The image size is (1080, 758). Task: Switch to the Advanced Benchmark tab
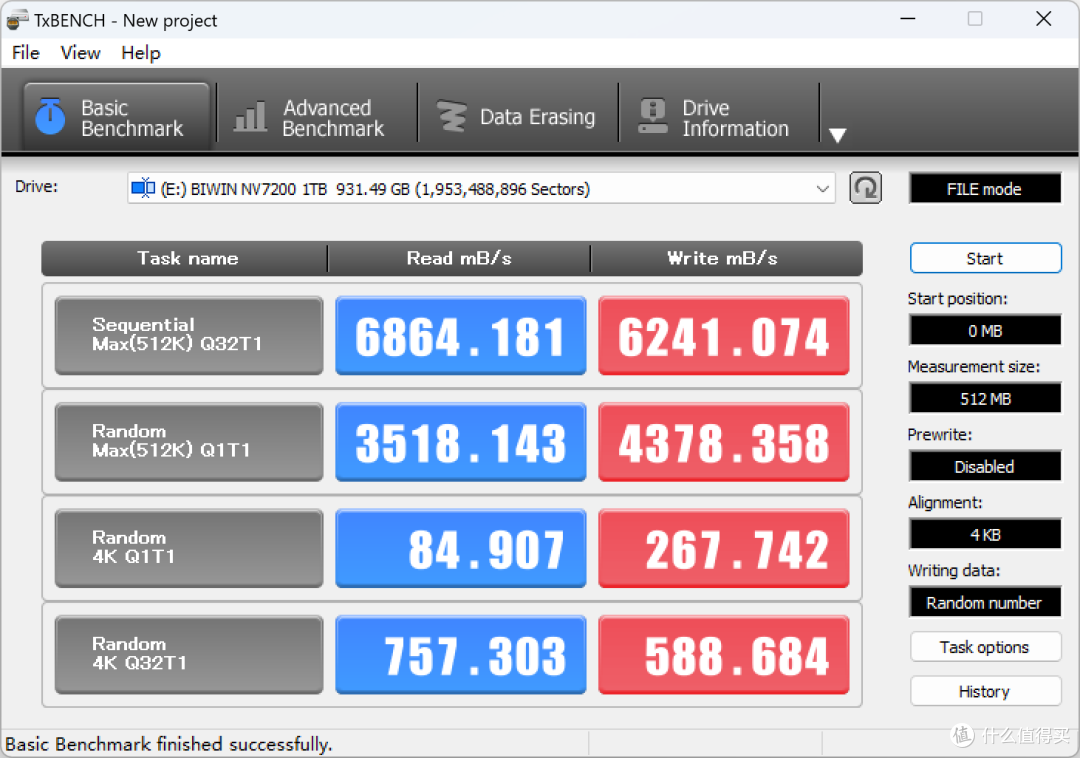click(317, 116)
